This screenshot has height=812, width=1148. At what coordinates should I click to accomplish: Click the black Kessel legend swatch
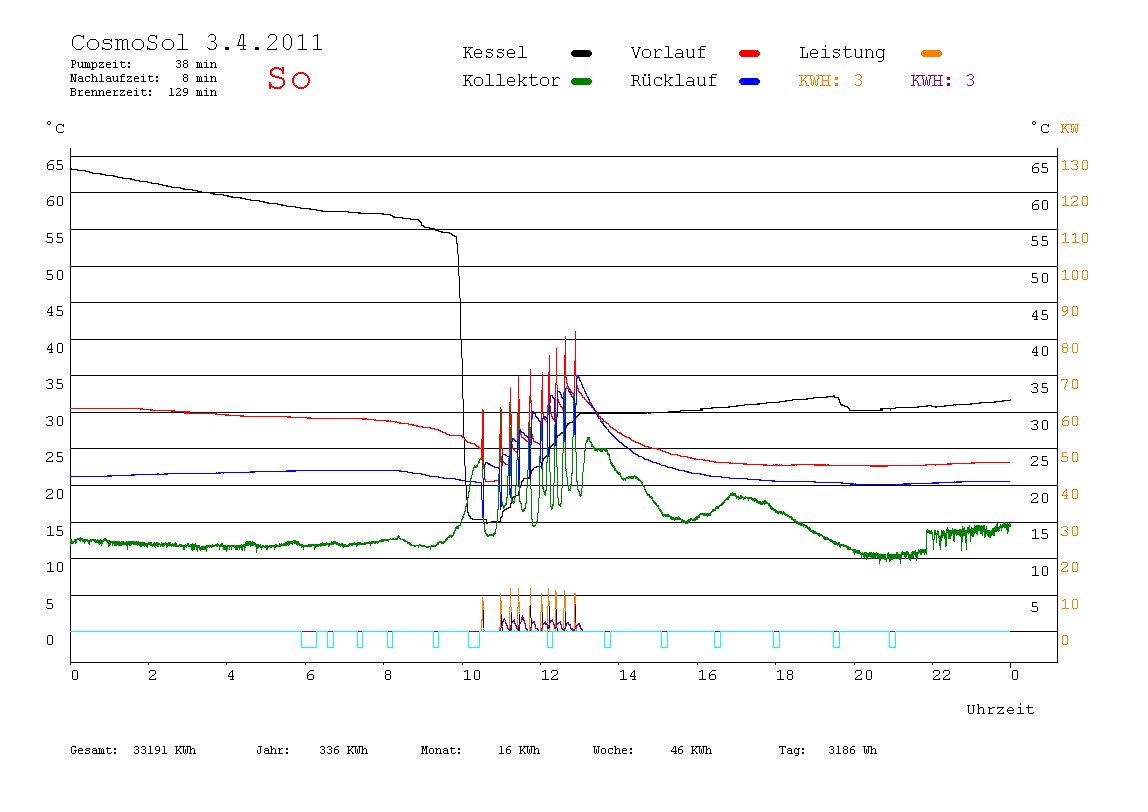tap(581, 53)
